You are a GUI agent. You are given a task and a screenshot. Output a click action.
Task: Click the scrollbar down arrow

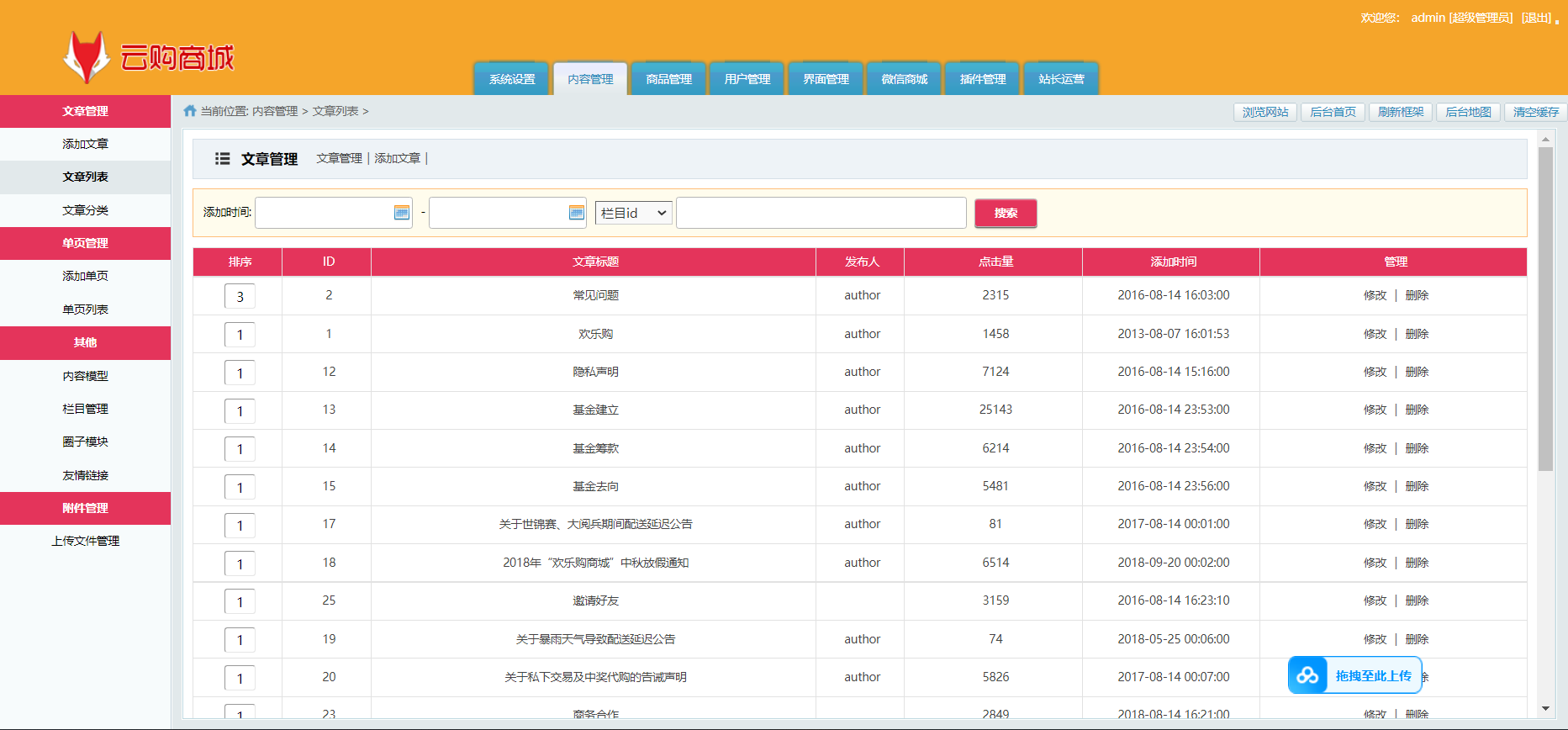[x=1545, y=709]
